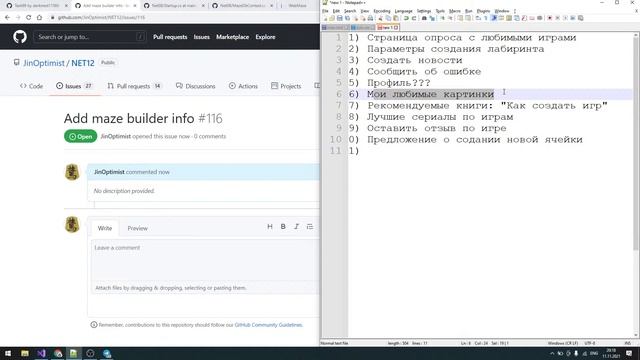Open the repository Discussions tab

[196, 86]
